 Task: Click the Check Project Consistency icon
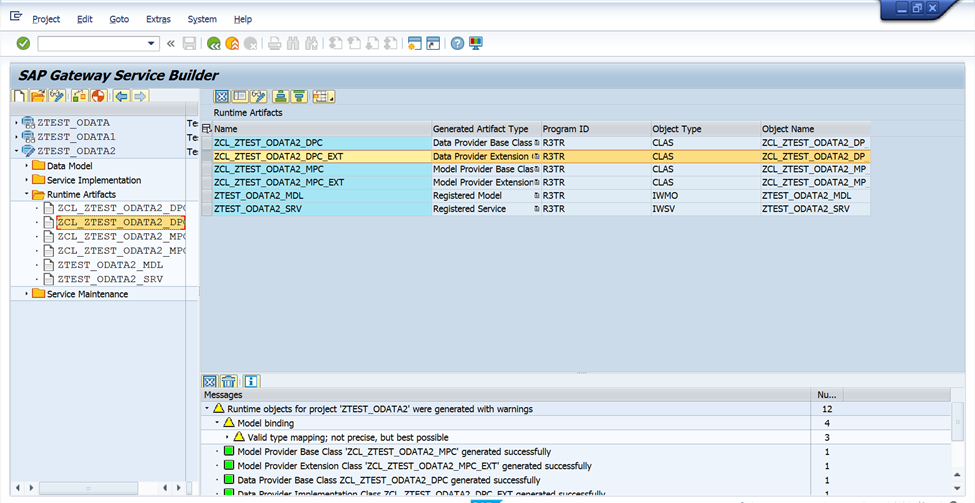point(80,96)
